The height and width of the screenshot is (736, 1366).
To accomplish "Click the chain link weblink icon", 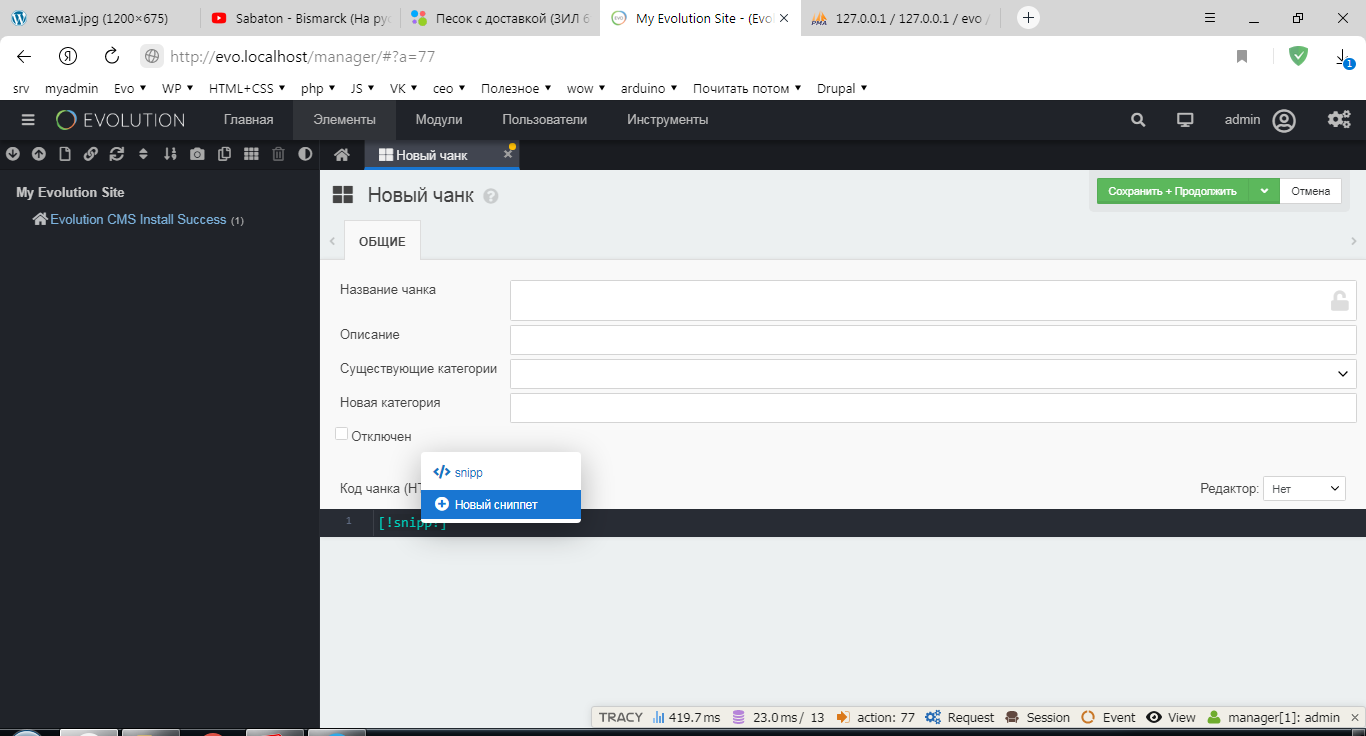I will pos(91,154).
